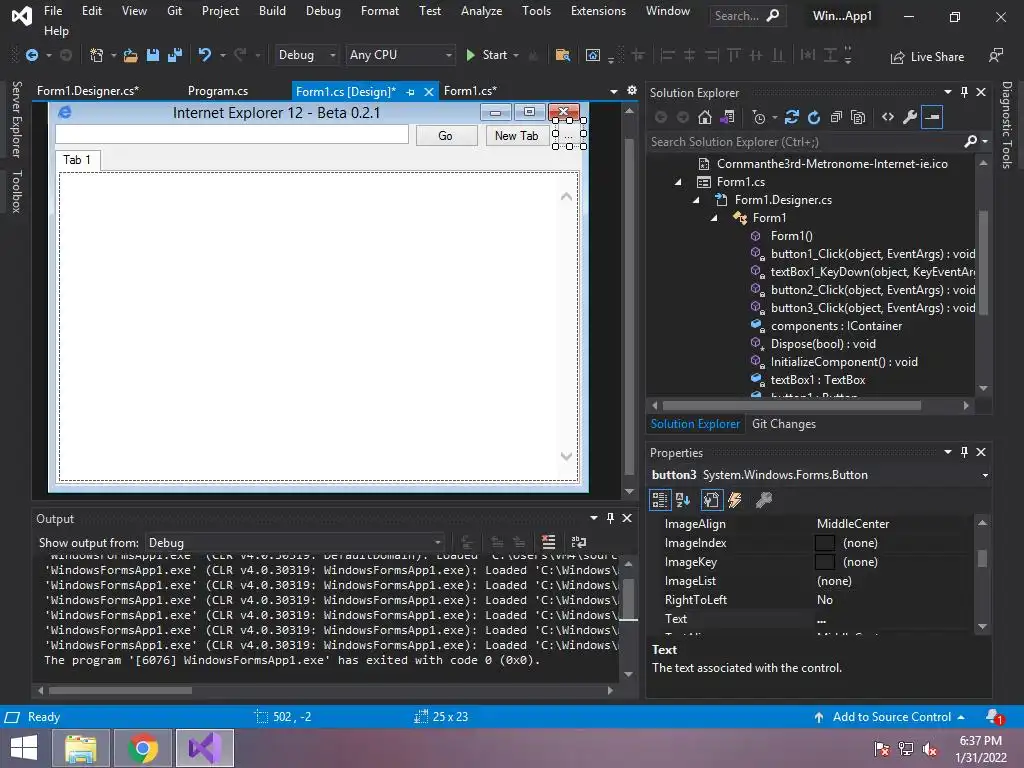Collapse the Form1.Designer.cs tree node
The image size is (1024, 768).
696,200
